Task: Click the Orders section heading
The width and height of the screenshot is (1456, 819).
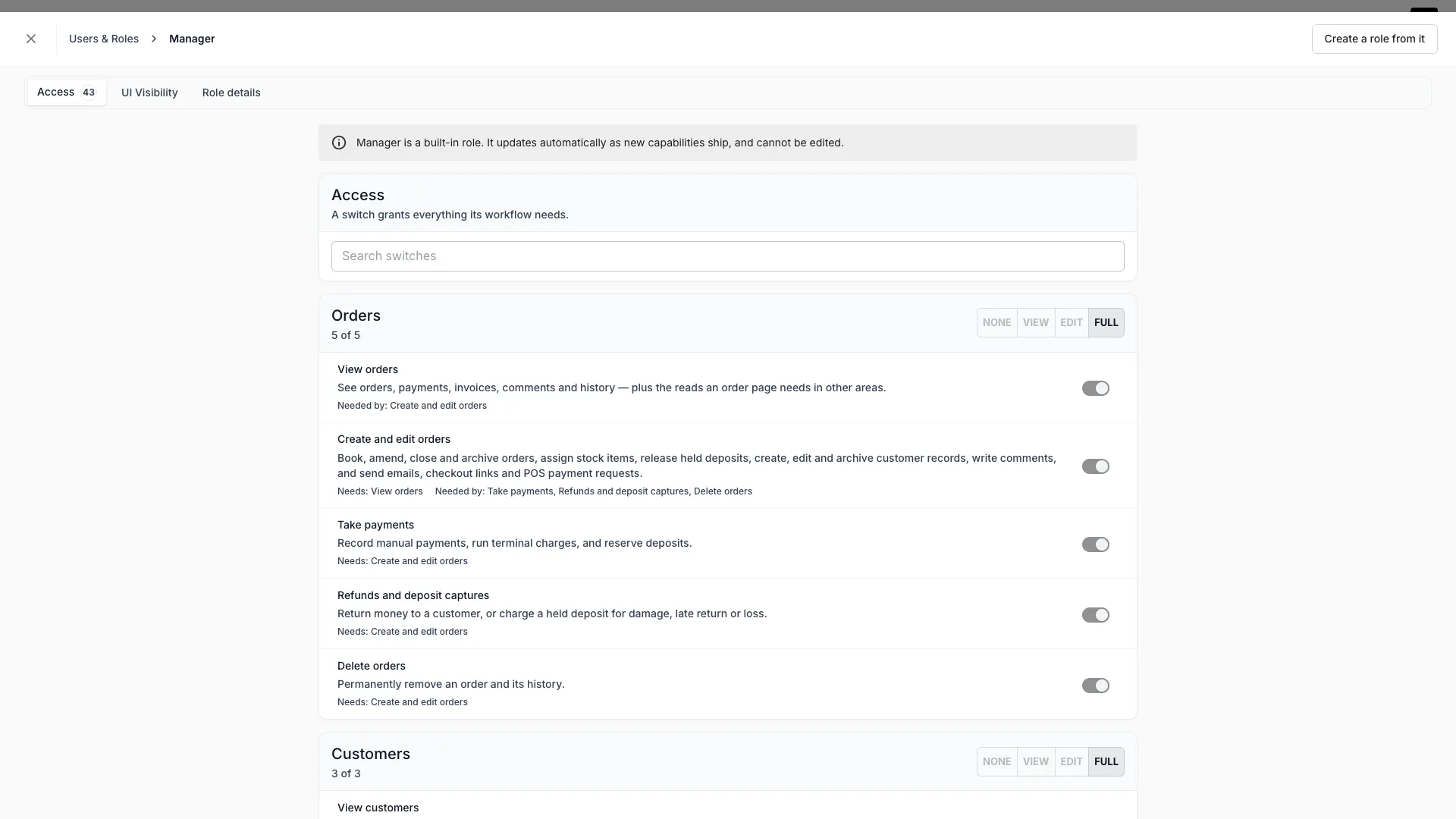Action: 356,315
